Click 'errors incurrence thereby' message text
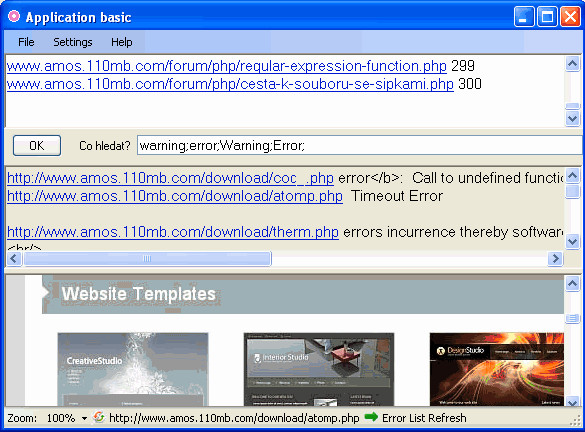585x432 pixels. click(425, 232)
